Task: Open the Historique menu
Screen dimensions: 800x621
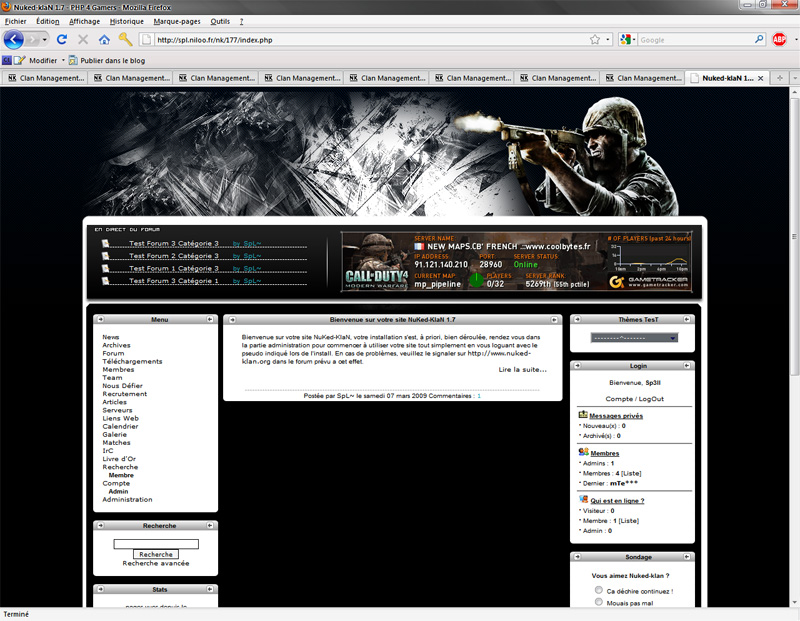Action: (x=126, y=21)
